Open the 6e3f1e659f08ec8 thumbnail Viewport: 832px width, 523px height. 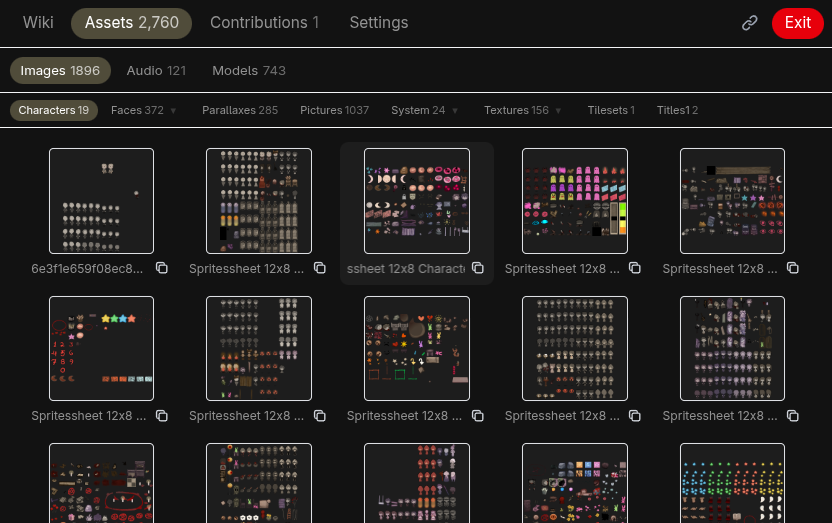point(101,201)
